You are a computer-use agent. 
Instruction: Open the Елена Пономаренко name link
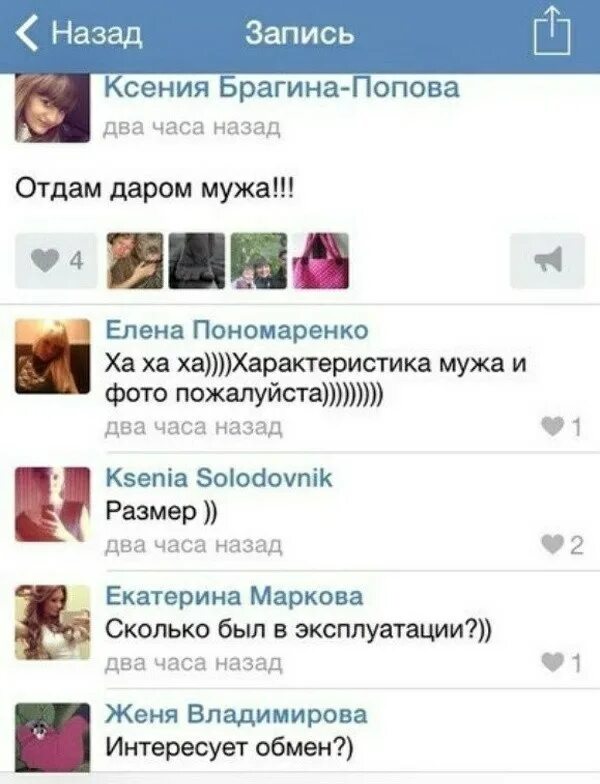[237, 330]
